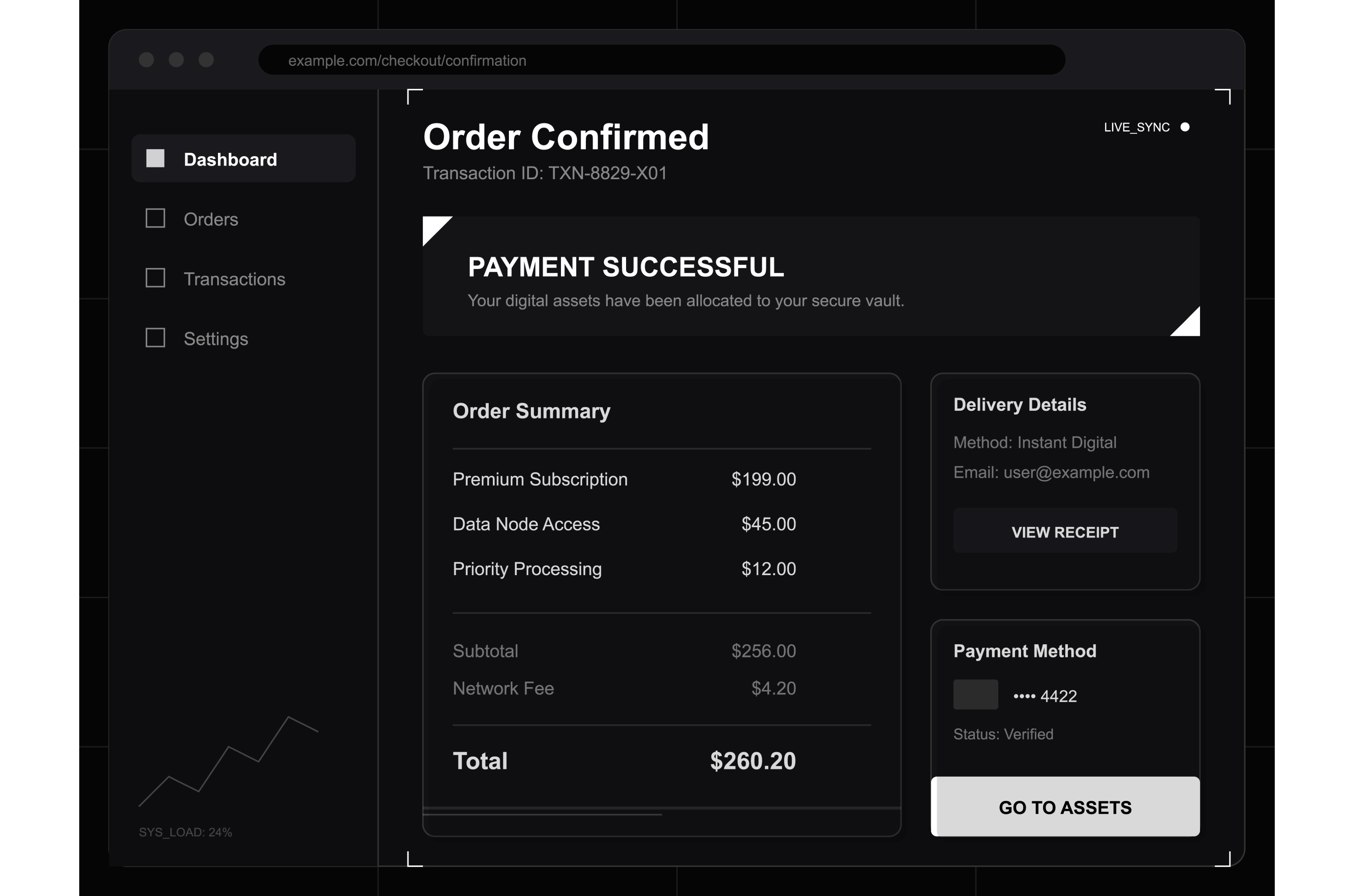Open the Transactions menu item
Image resolution: width=1354 pixels, height=896 pixels.
[x=234, y=279]
